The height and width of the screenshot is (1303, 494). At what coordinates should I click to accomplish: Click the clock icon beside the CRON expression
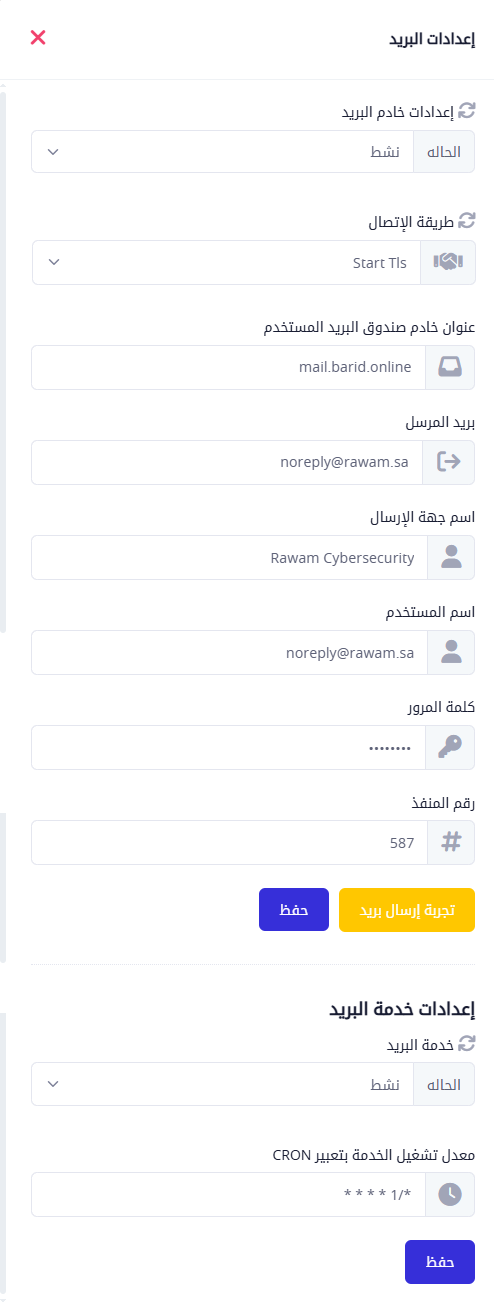pos(451,1193)
